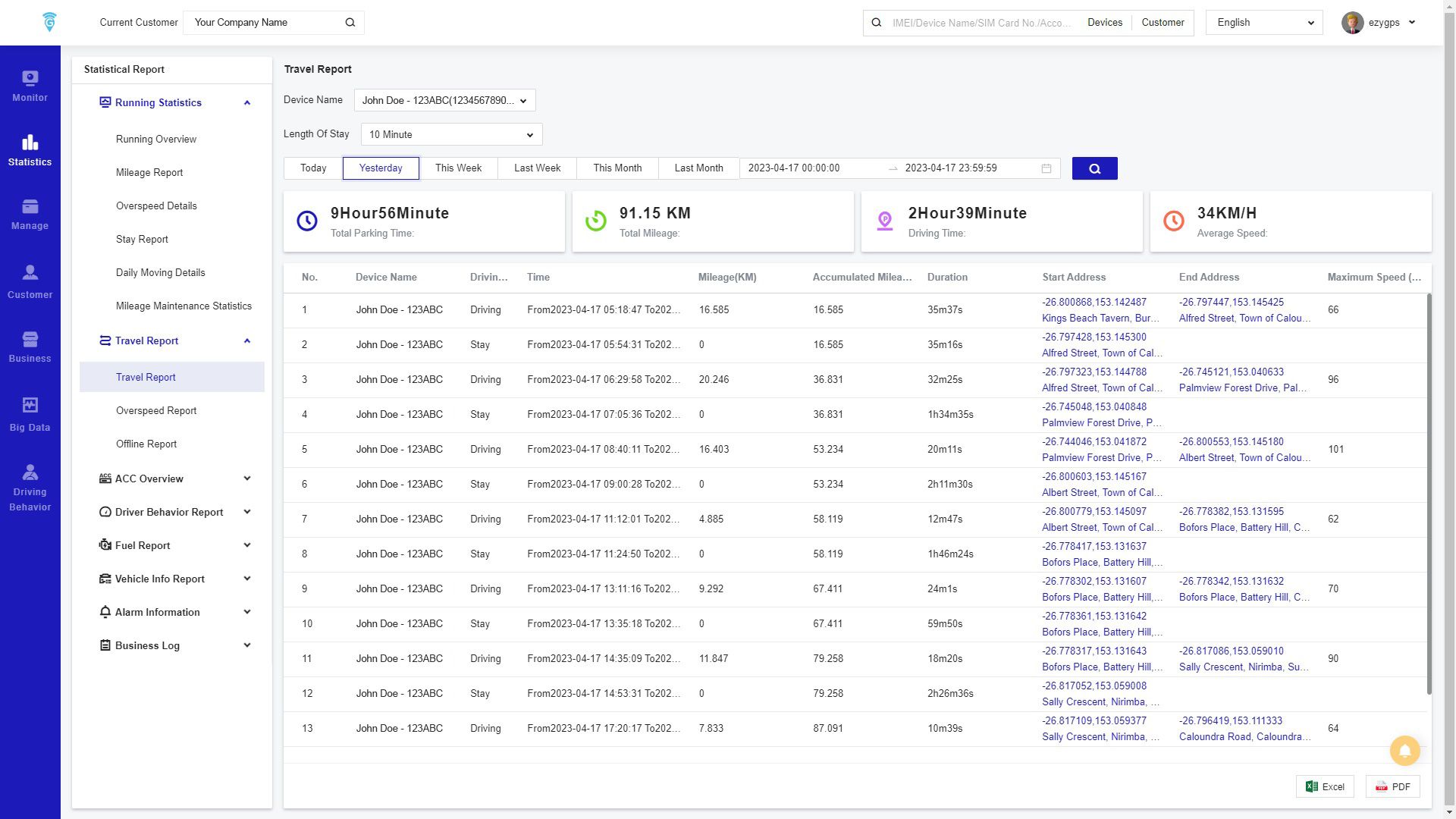This screenshot has width=1456, height=819.
Task: Select the Last Month date filter
Action: click(x=698, y=168)
